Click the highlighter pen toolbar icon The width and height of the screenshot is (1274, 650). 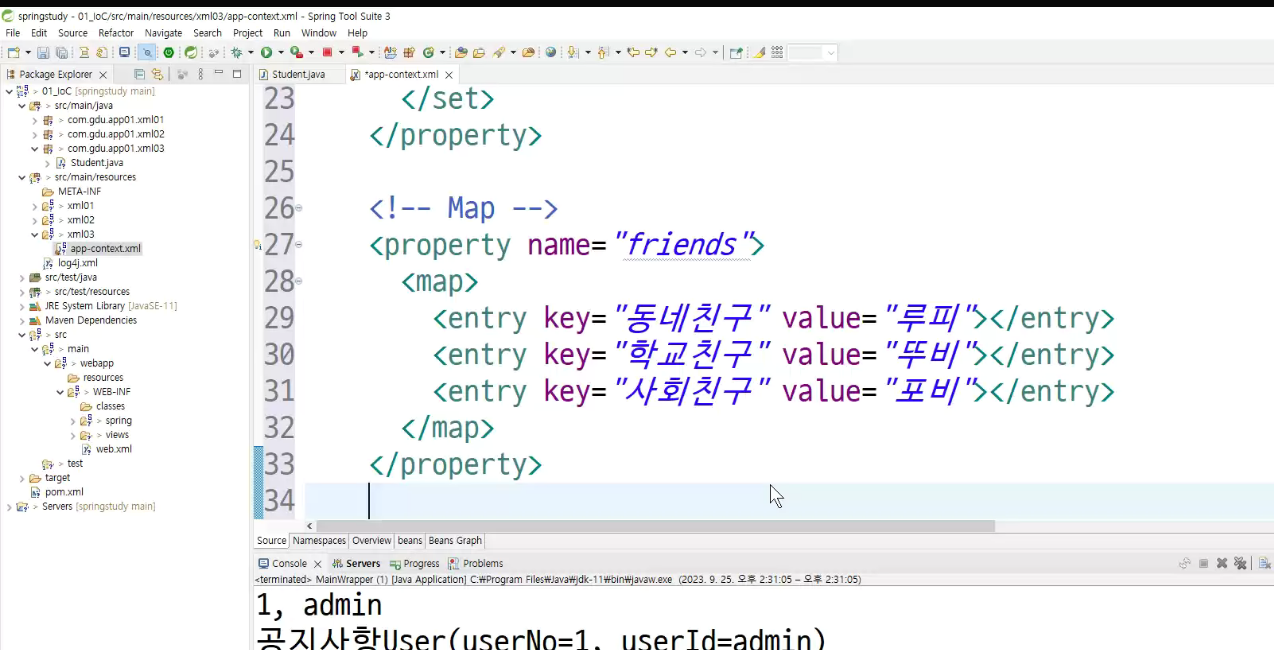coord(759,52)
